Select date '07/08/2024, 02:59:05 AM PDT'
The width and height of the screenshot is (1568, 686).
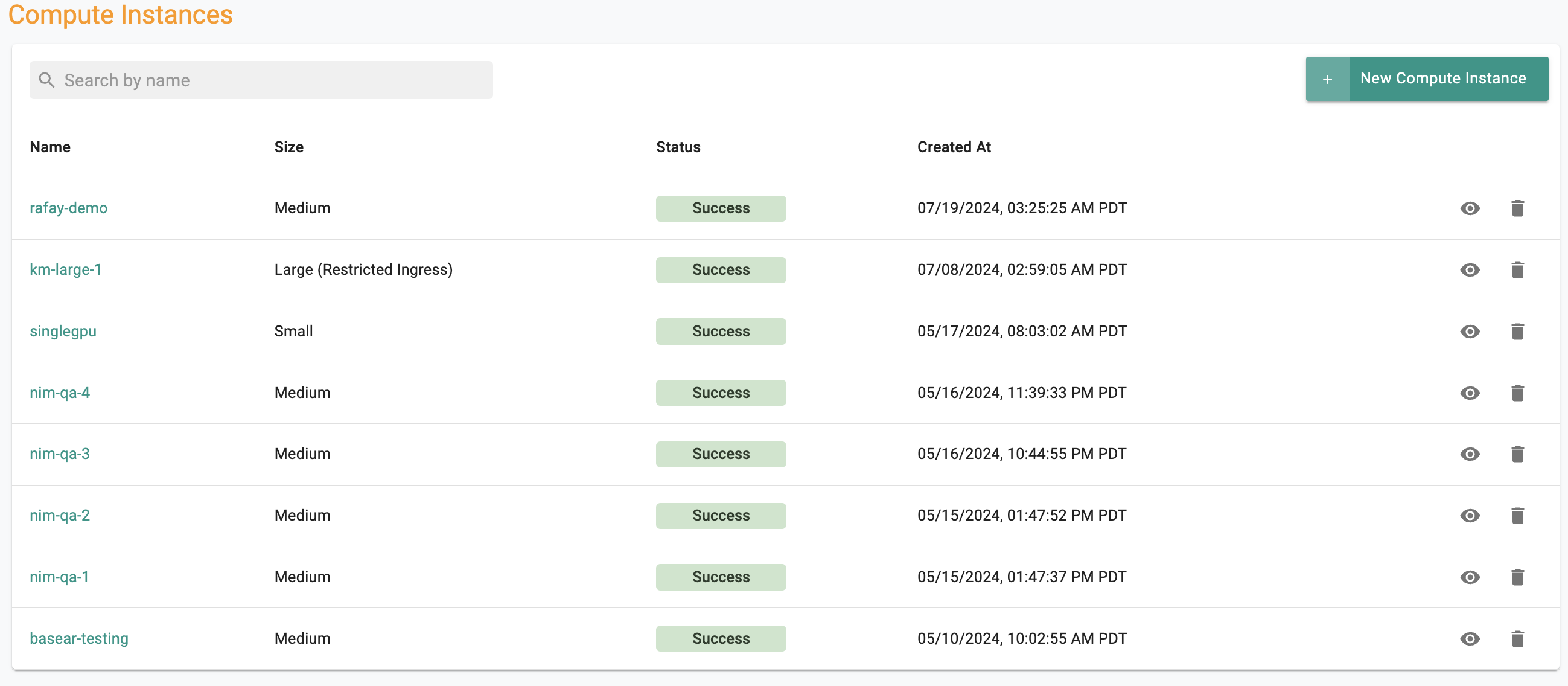[1022, 269]
